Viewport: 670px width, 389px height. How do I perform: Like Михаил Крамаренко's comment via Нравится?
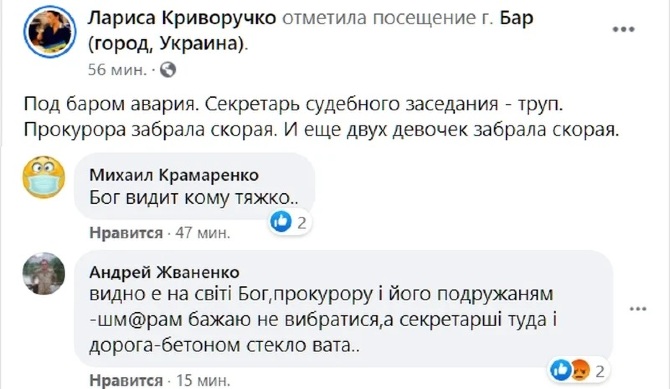[126, 233]
